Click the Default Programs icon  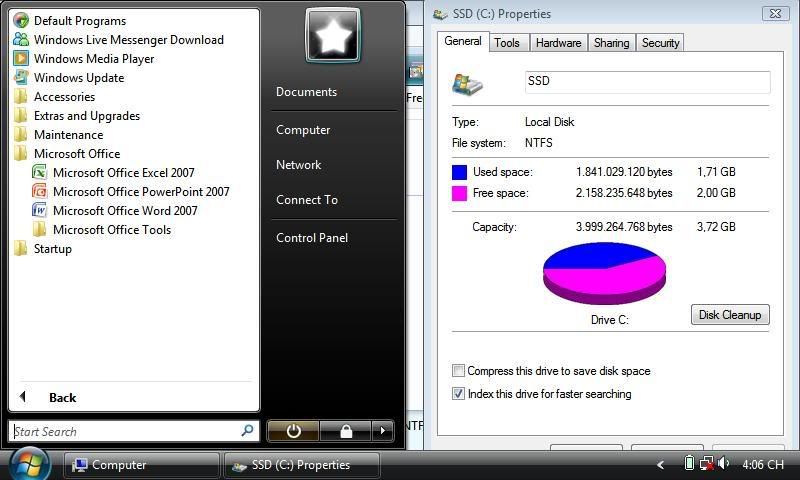pos(21,21)
